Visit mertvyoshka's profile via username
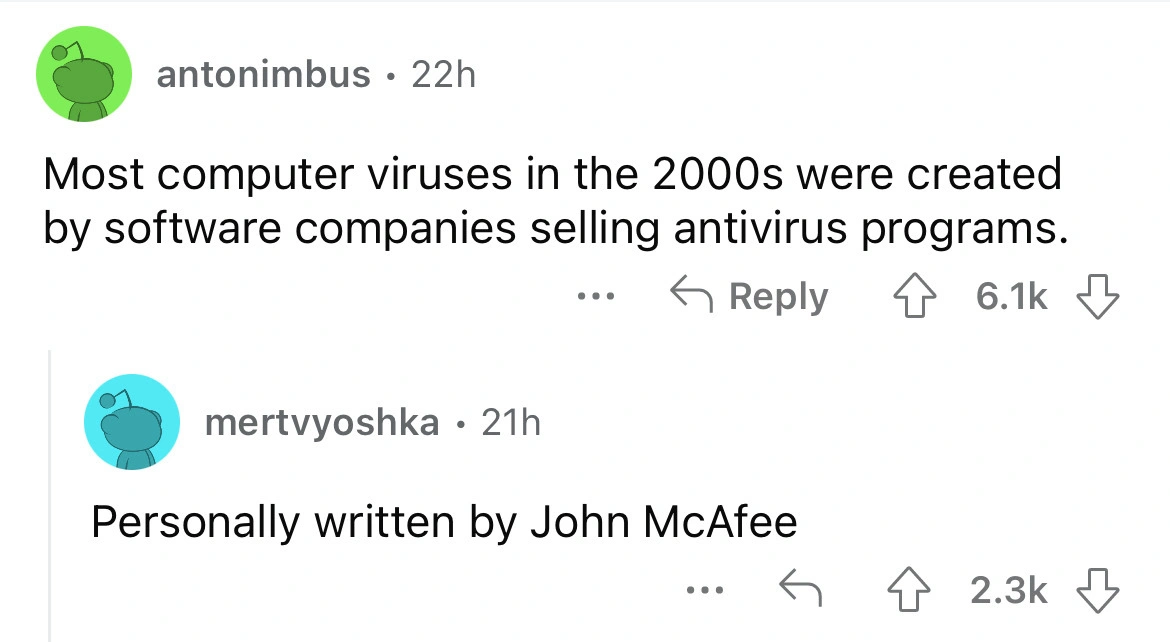This screenshot has width=1170, height=642. click(321, 423)
